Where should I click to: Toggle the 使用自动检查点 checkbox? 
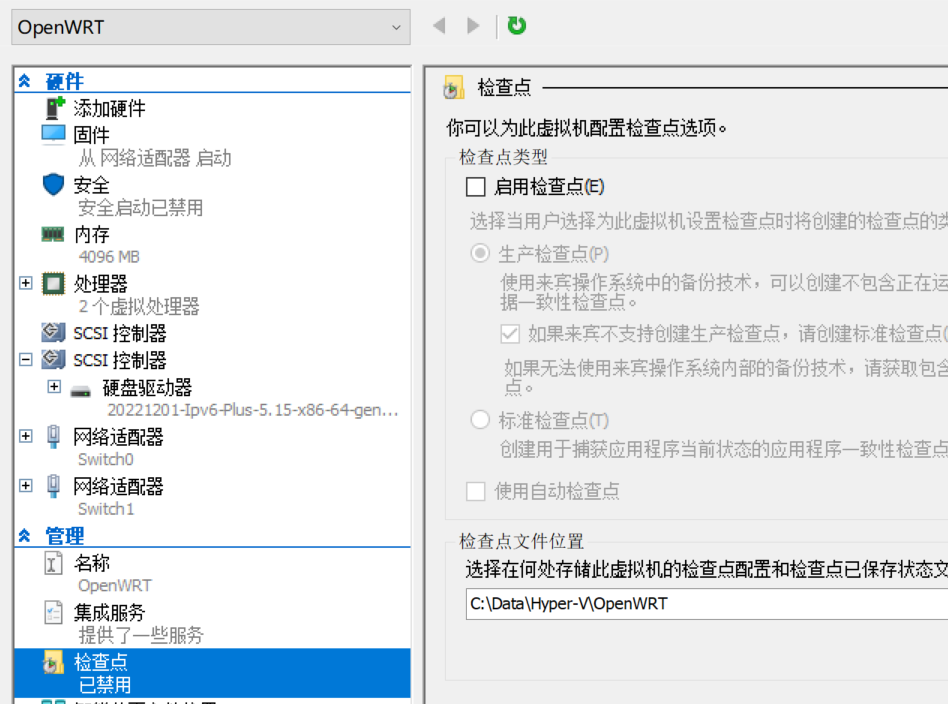click(476, 491)
